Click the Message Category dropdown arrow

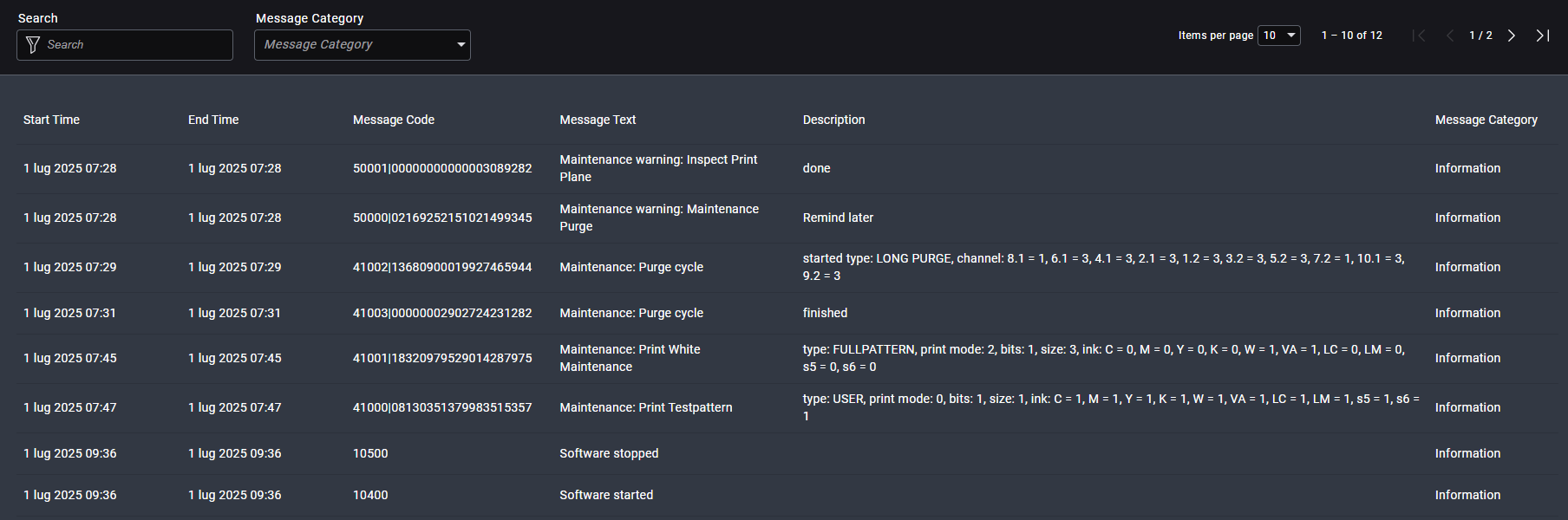click(x=461, y=45)
